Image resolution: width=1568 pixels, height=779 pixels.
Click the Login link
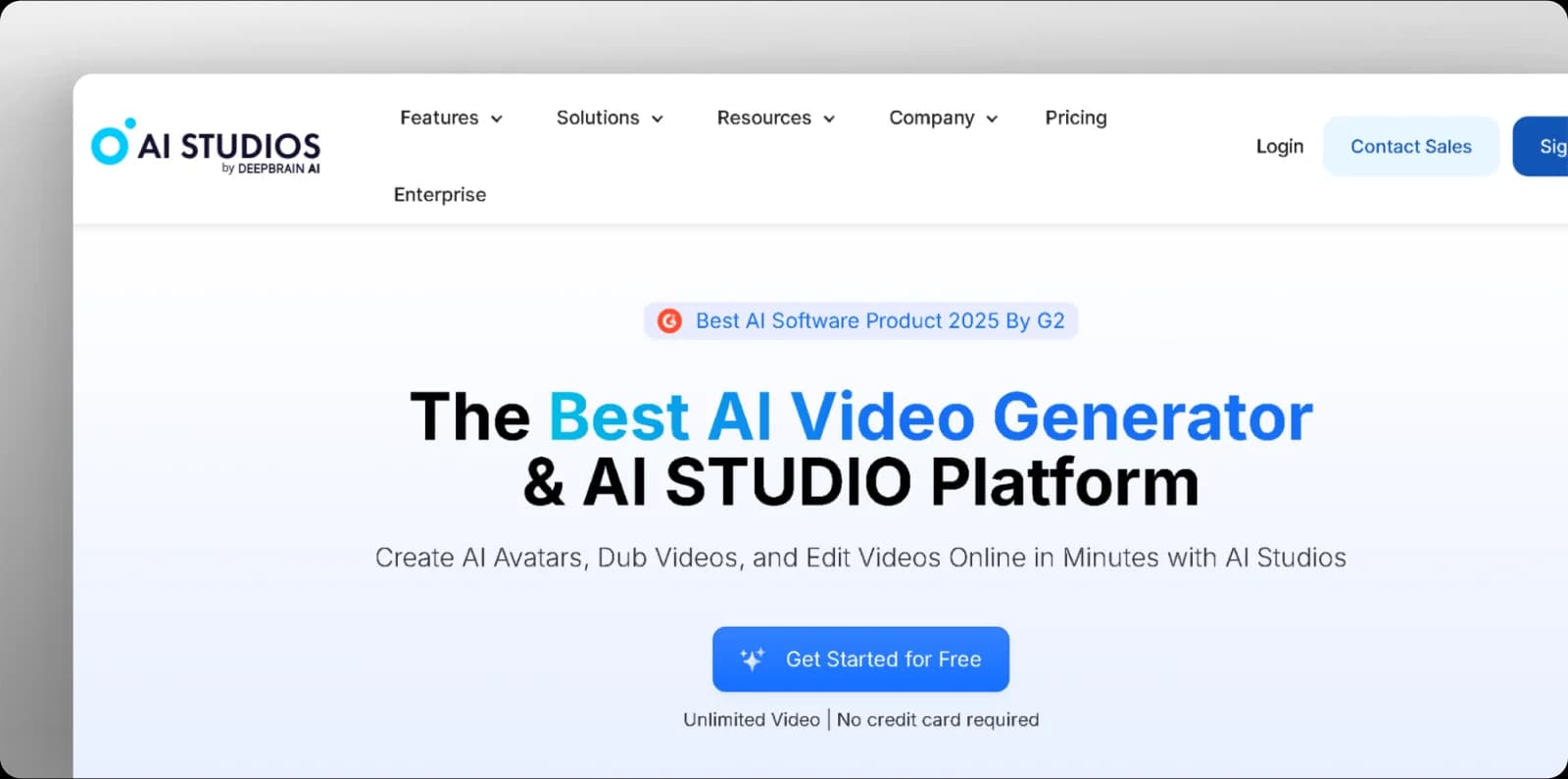click(1280, 146)
